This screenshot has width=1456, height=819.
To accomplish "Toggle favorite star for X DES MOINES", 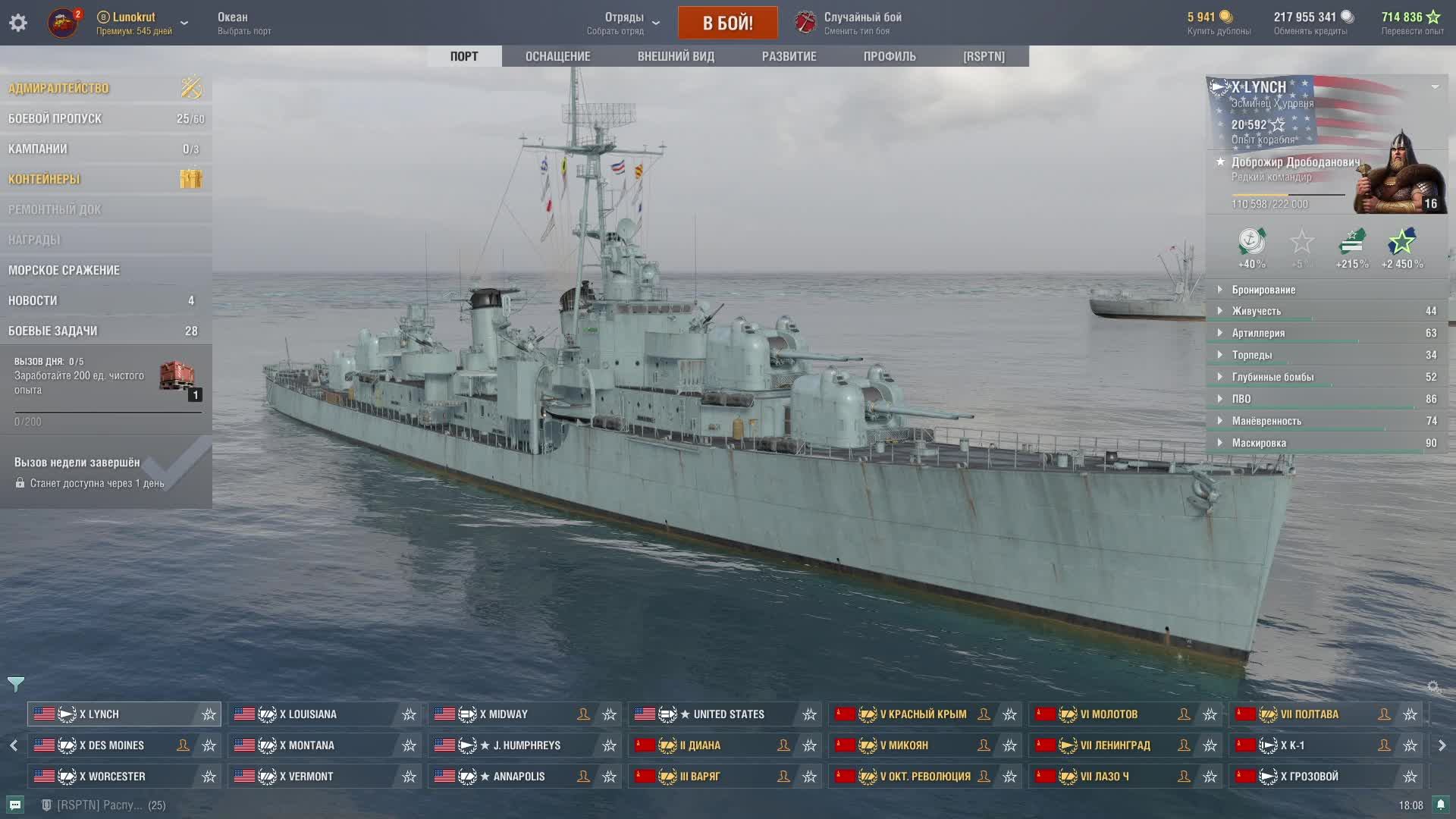I will click(x=209, y=745).
